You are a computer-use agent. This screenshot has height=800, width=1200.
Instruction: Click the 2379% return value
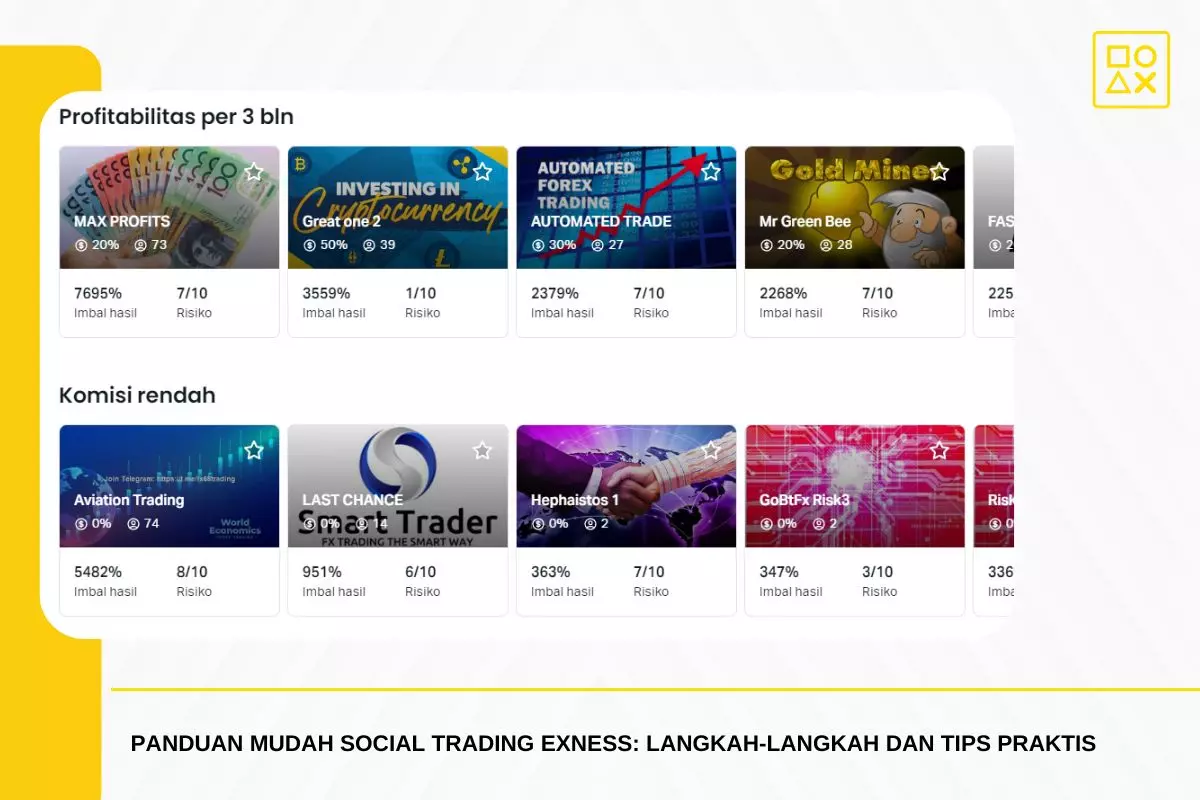(555, 293)
